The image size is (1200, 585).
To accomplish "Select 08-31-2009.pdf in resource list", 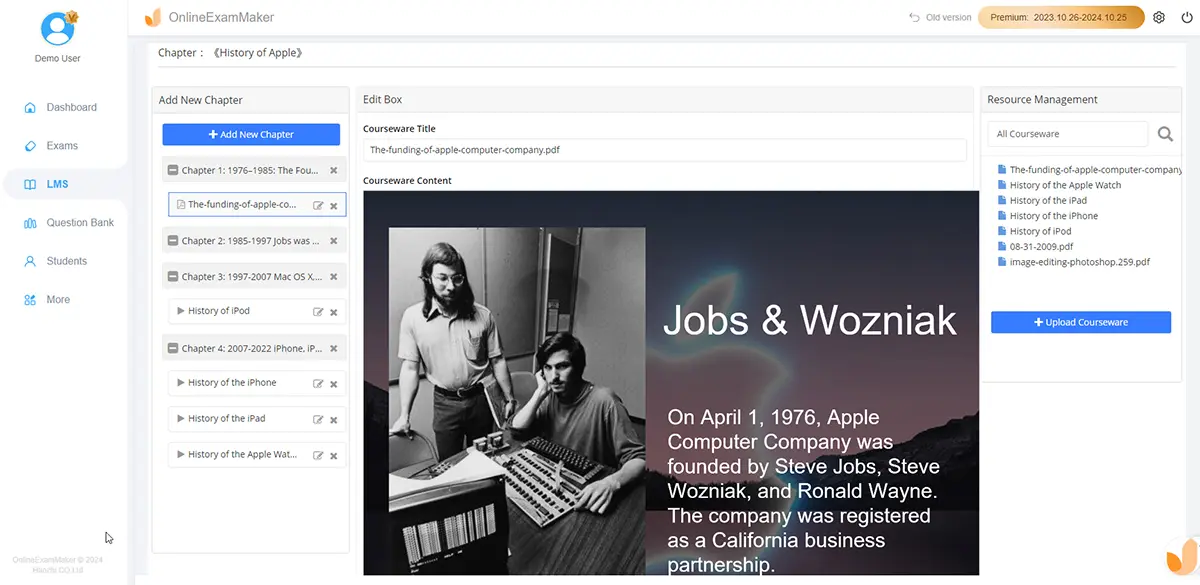I will (x=1041, y=247).
